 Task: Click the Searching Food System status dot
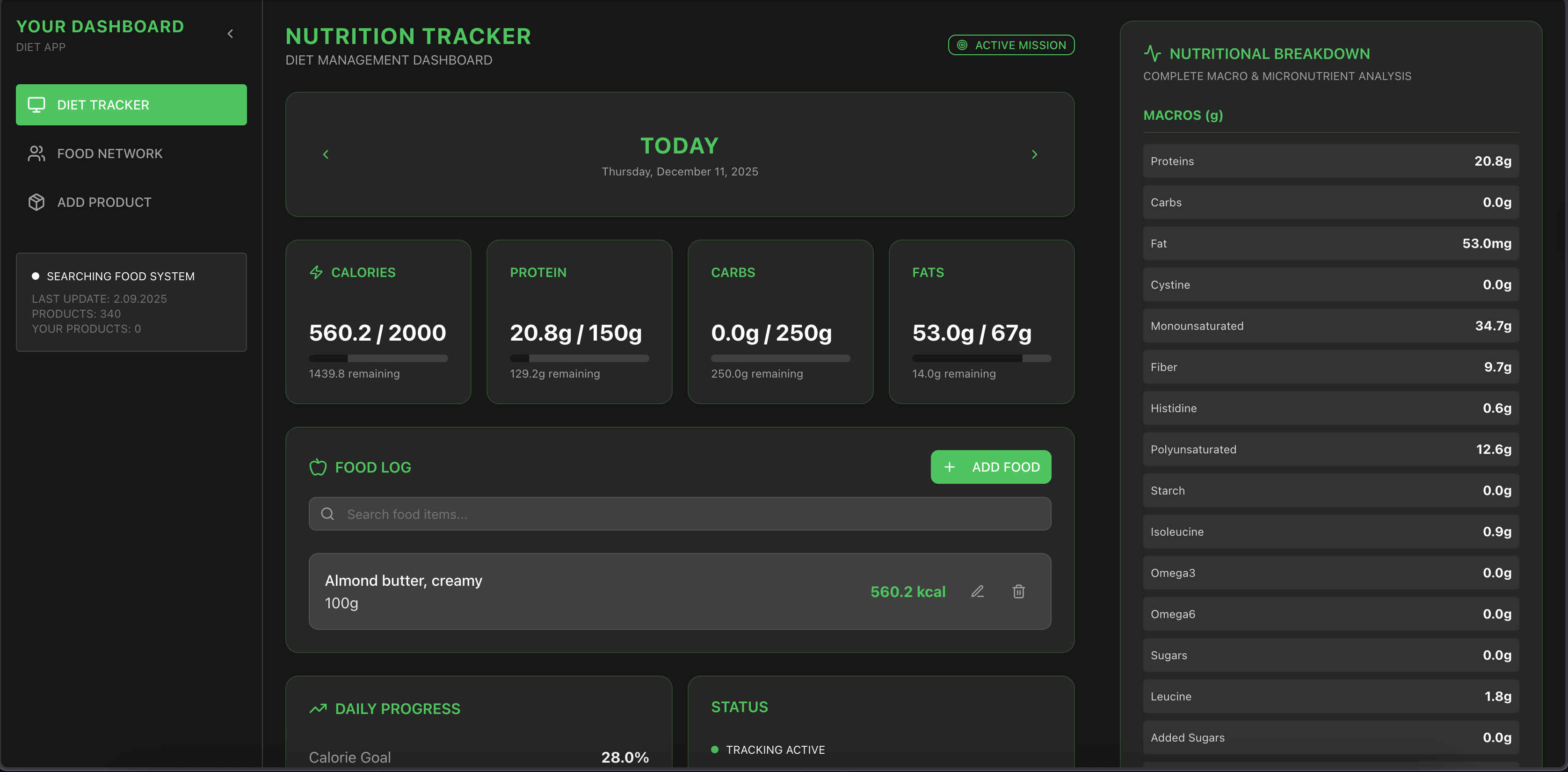pyautogui.click(x=36, y=276)
